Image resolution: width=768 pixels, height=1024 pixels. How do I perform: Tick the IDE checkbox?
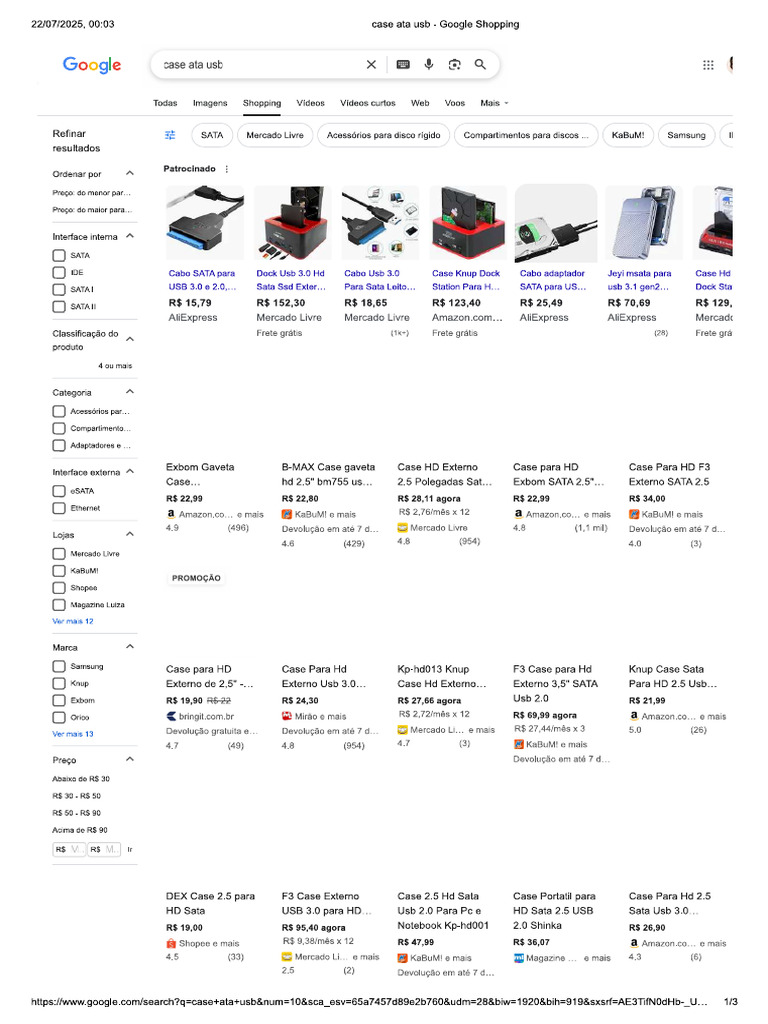tap(59, 272)
